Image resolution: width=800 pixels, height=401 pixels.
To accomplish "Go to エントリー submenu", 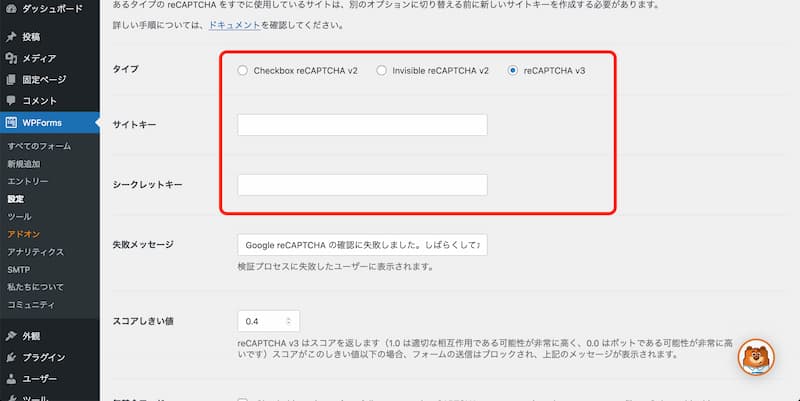I will (x=28, y=181).
